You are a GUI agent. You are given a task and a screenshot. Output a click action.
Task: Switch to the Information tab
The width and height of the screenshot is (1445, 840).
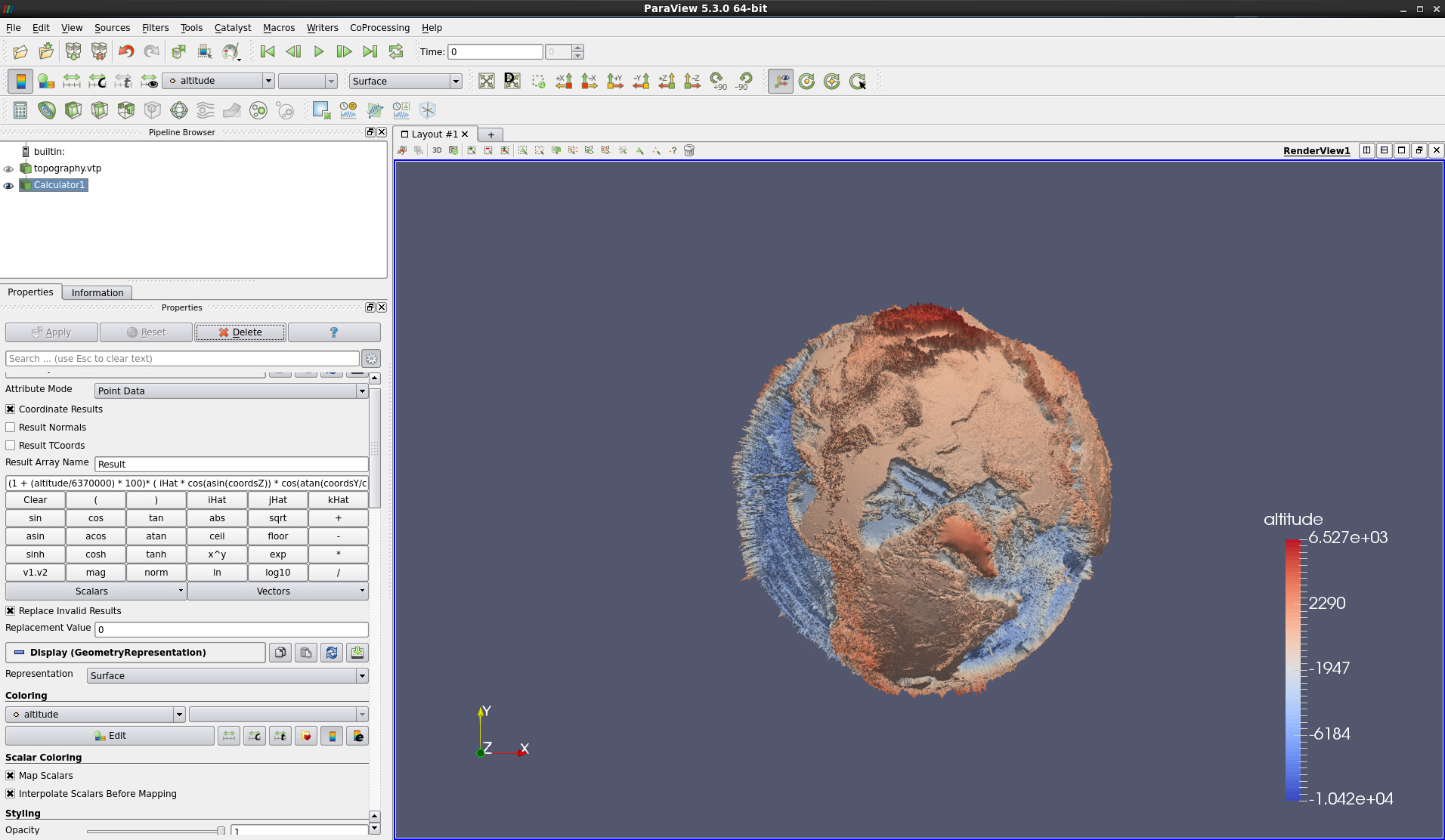click(97, 293)
